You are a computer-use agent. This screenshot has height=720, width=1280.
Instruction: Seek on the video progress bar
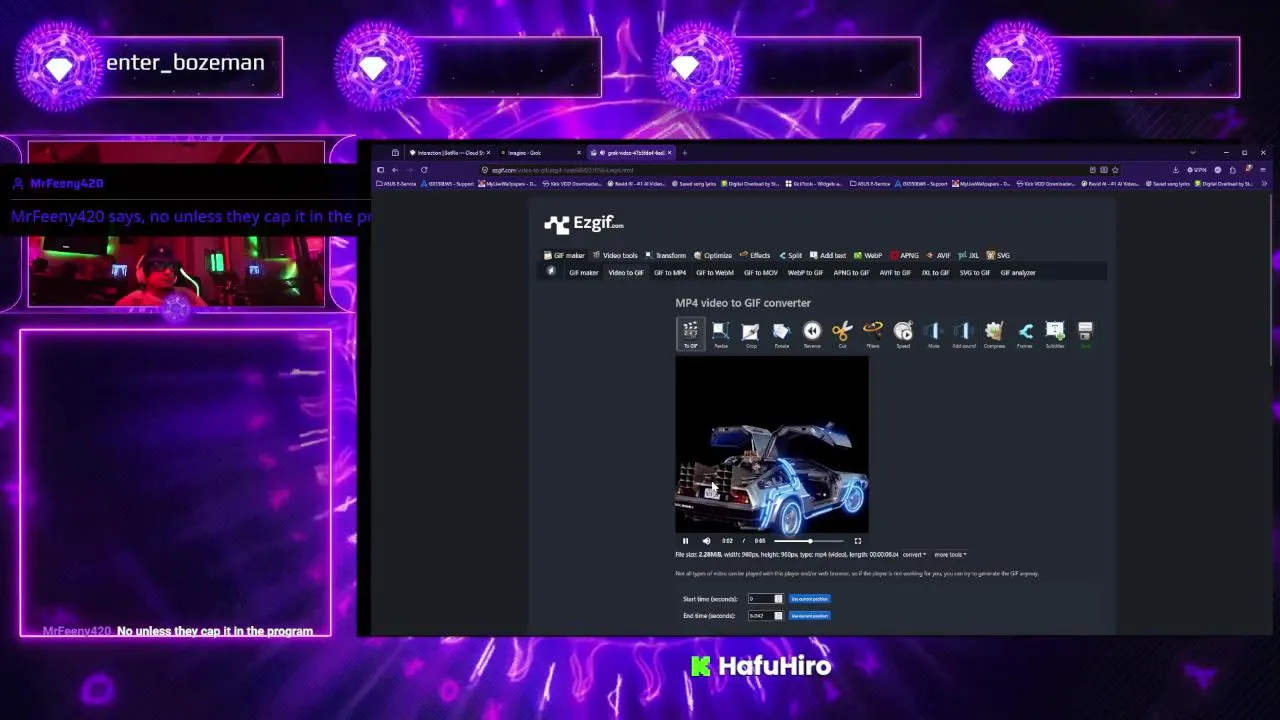(x=808, y=541)
